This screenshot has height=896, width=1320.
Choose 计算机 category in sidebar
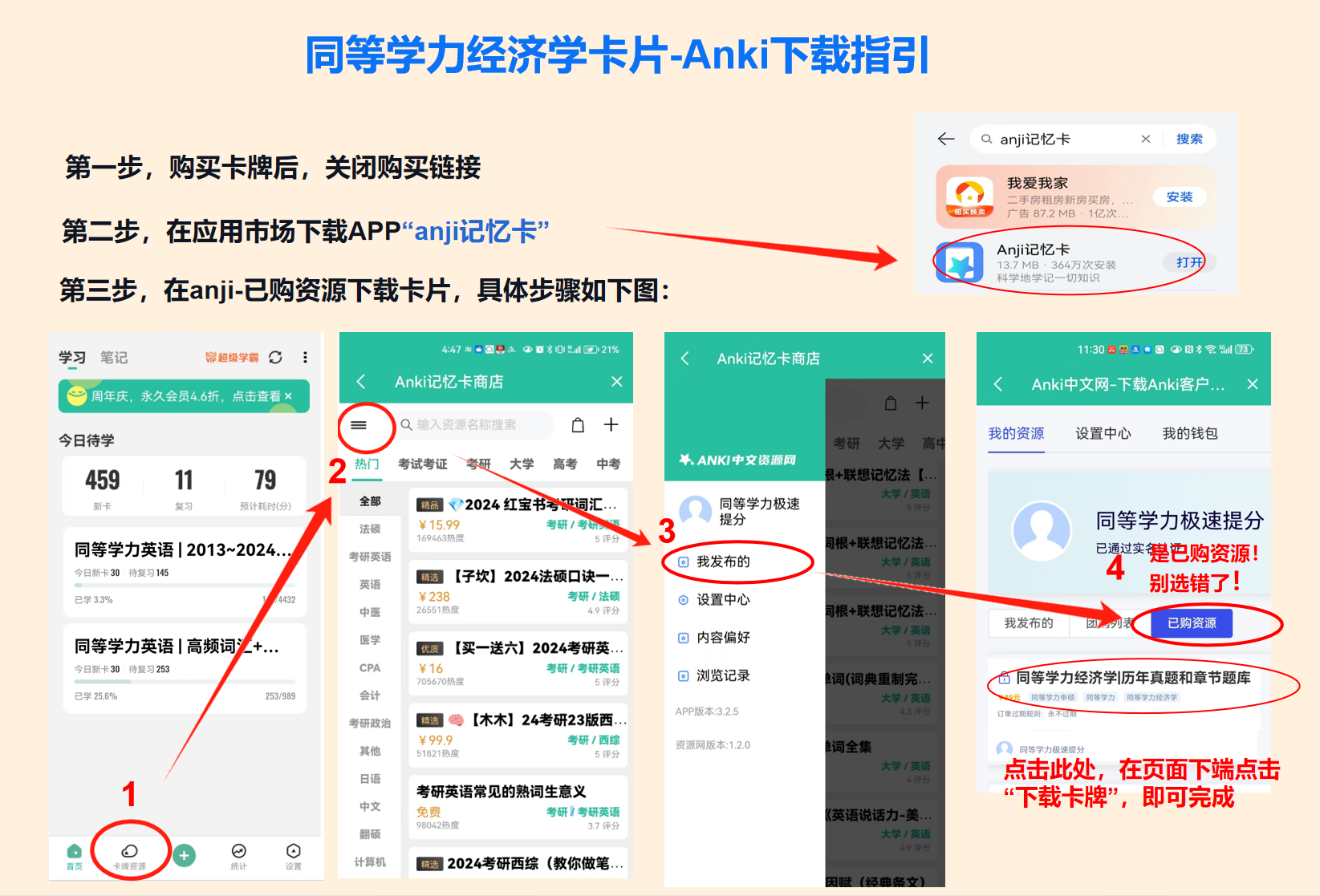click(370, 862)
